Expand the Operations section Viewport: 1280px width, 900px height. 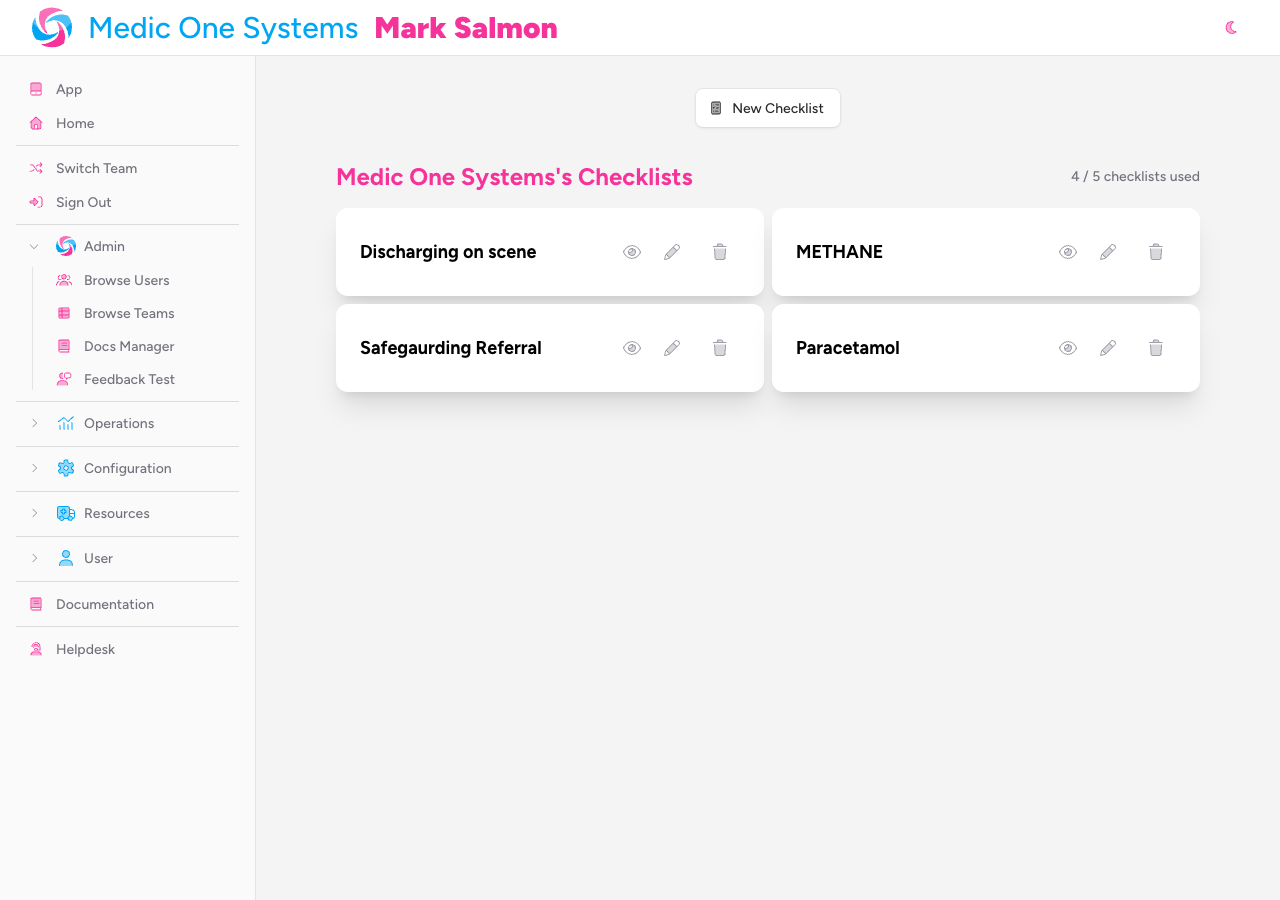coord(34,423)
